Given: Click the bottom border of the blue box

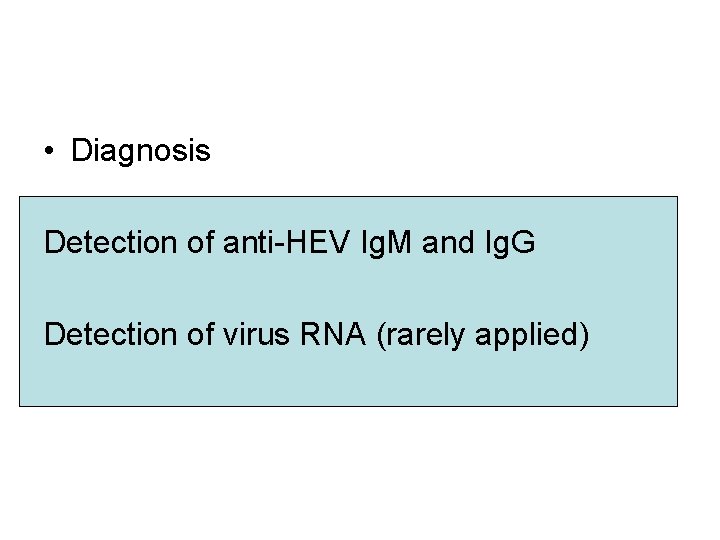Looking at the screenshot, I should coord(348,406).
